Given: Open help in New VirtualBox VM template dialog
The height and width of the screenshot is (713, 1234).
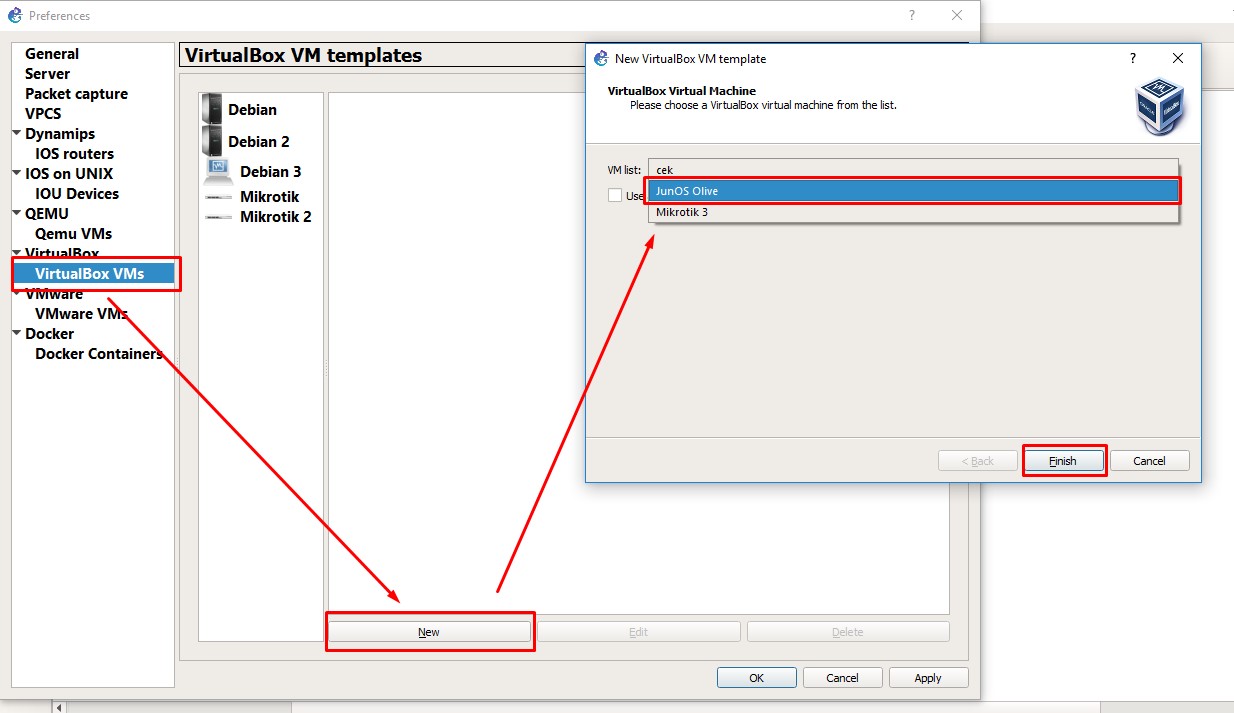Looking at the screenshot, I should [x=1132, y=58].
